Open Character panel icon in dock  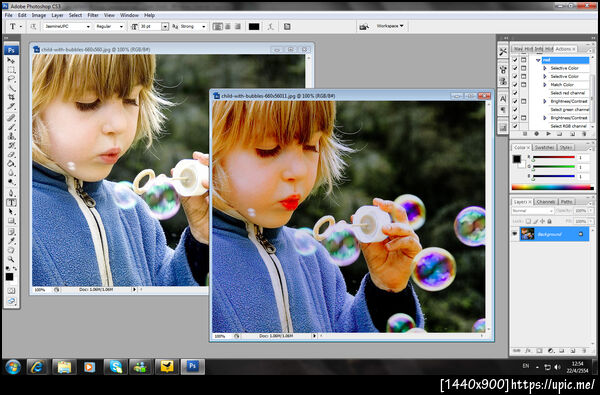coord(503,99)
